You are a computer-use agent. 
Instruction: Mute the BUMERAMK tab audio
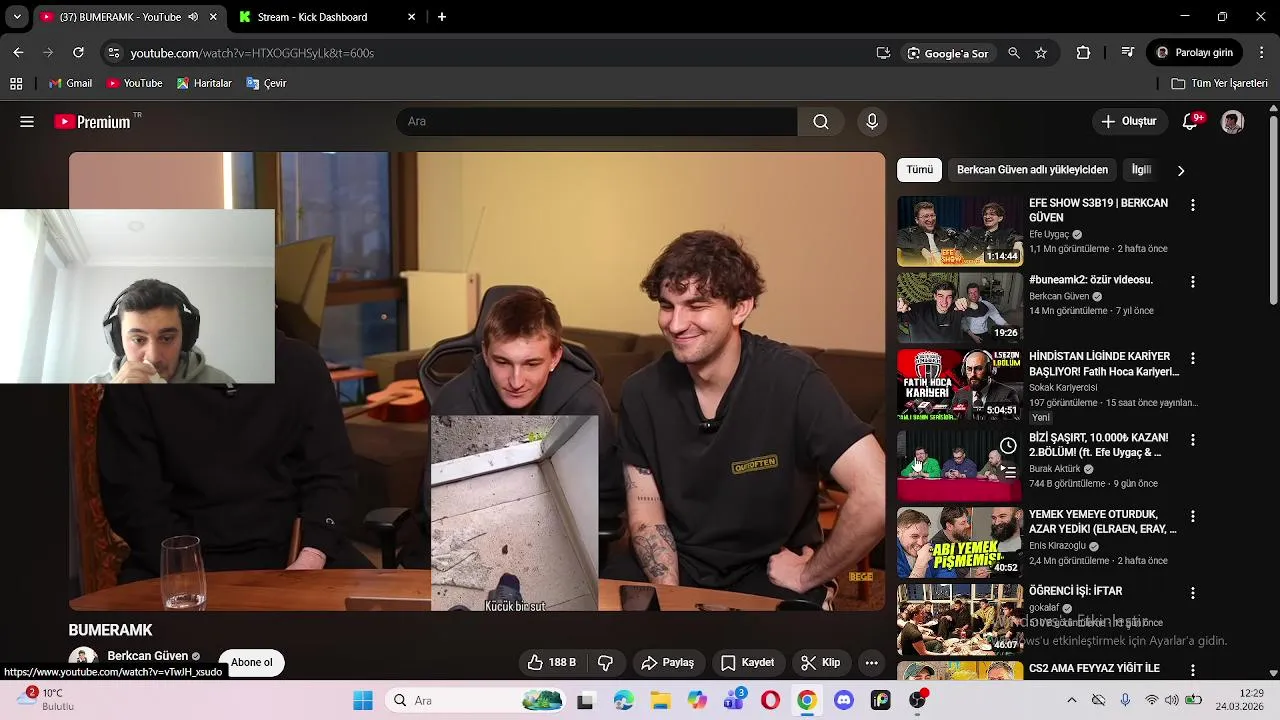pyautogui.click(x=193, y=17)
